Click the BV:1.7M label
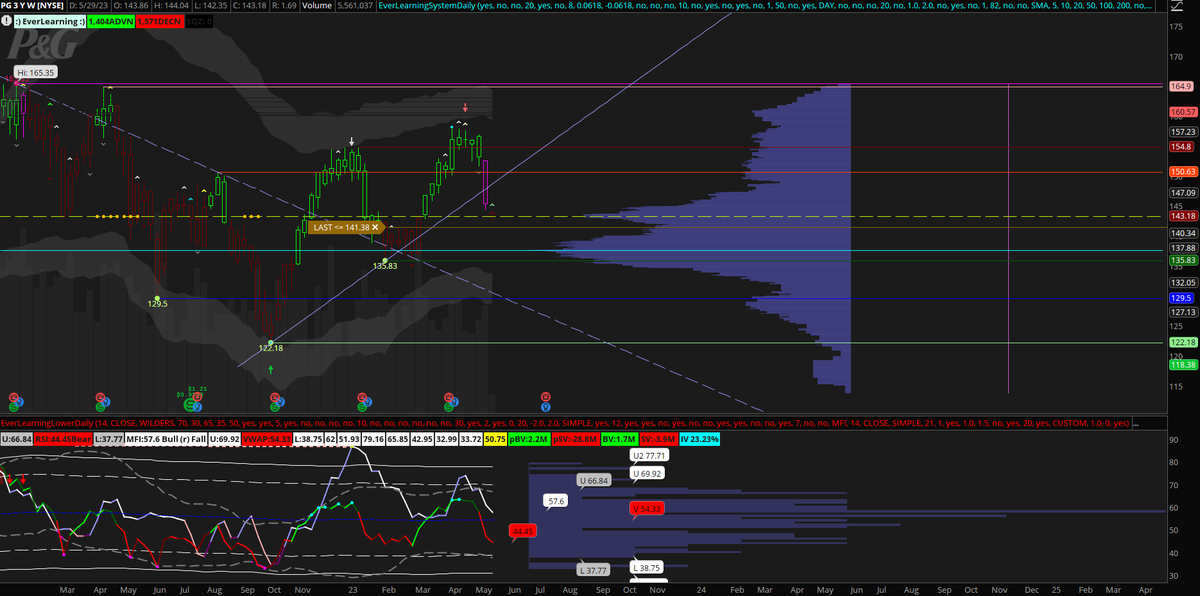This screenshot has width=1200, height=596. pos(619,439)
